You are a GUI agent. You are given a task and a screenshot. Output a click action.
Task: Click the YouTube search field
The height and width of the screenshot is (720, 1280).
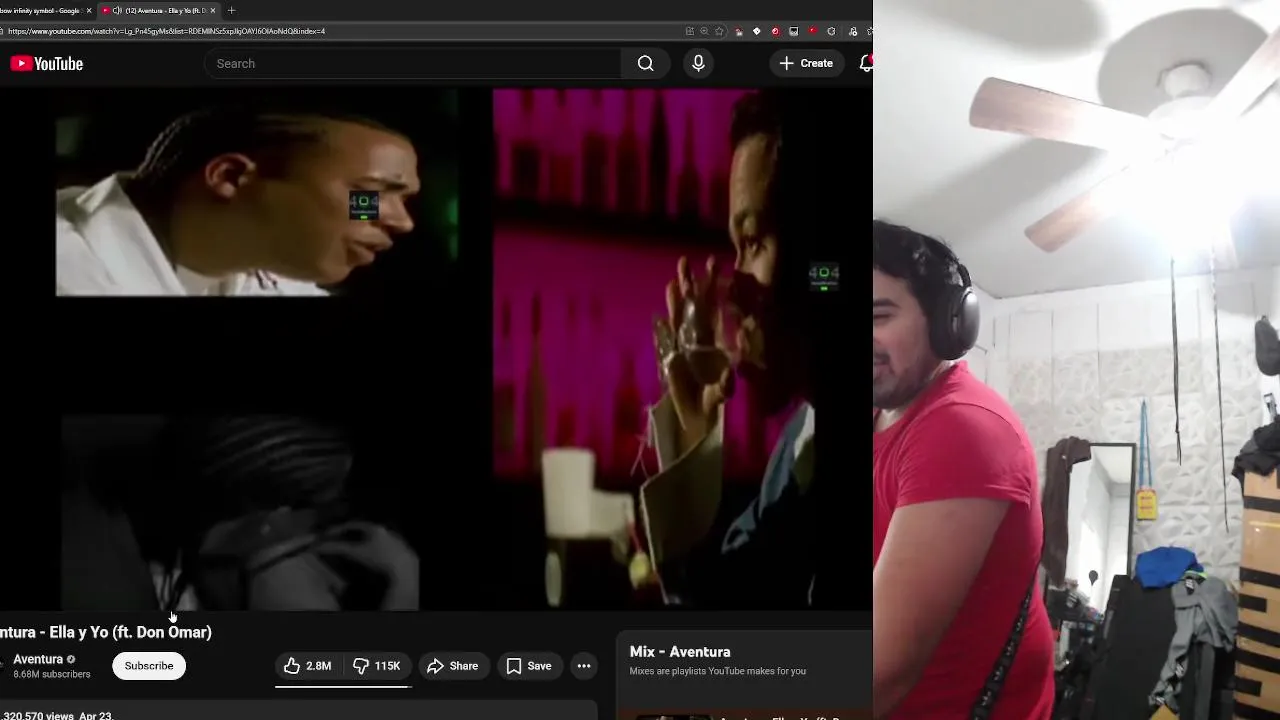pos(413,63)
